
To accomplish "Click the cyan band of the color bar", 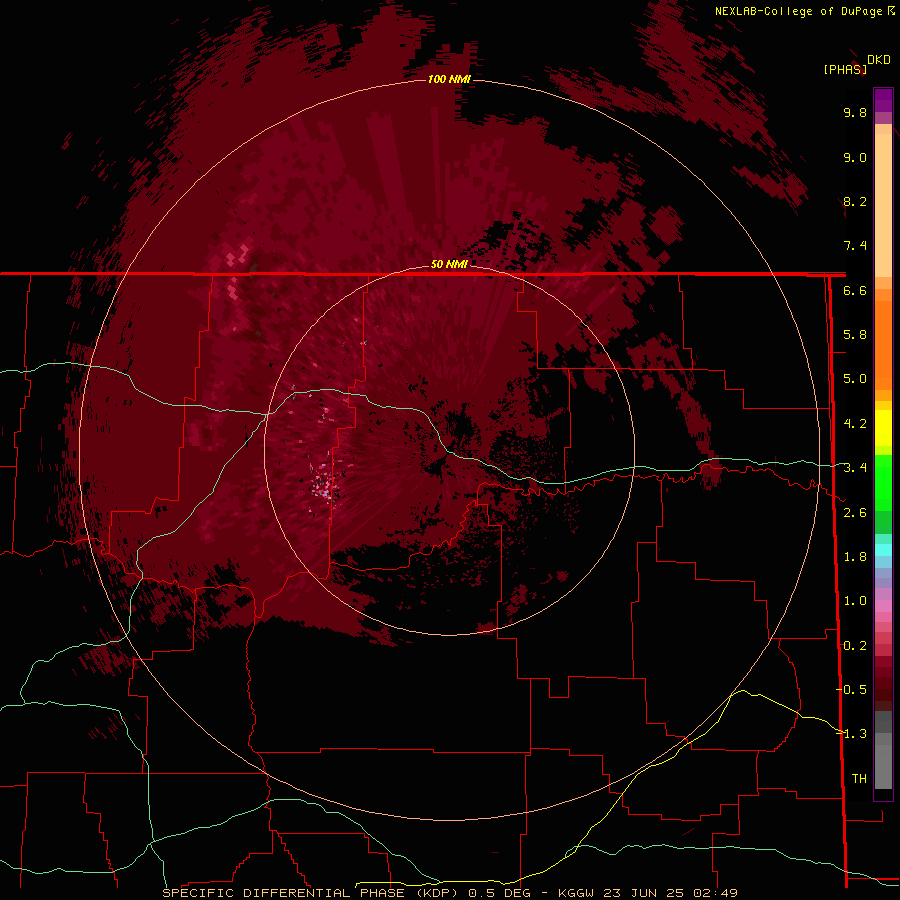I will click(x=883, y=550).
